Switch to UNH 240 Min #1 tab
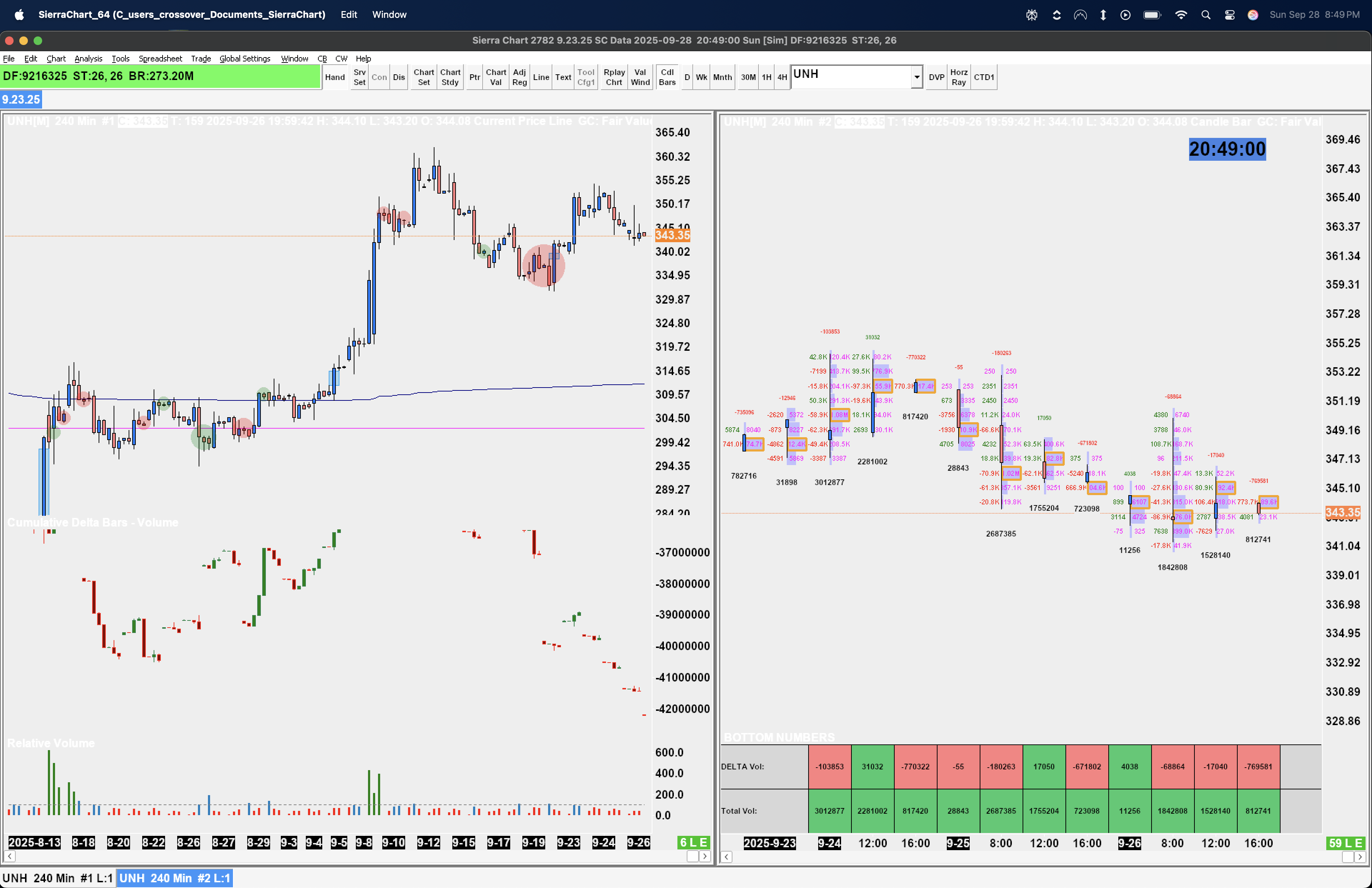Screen dimensions: 1372x888 [57, 878]
